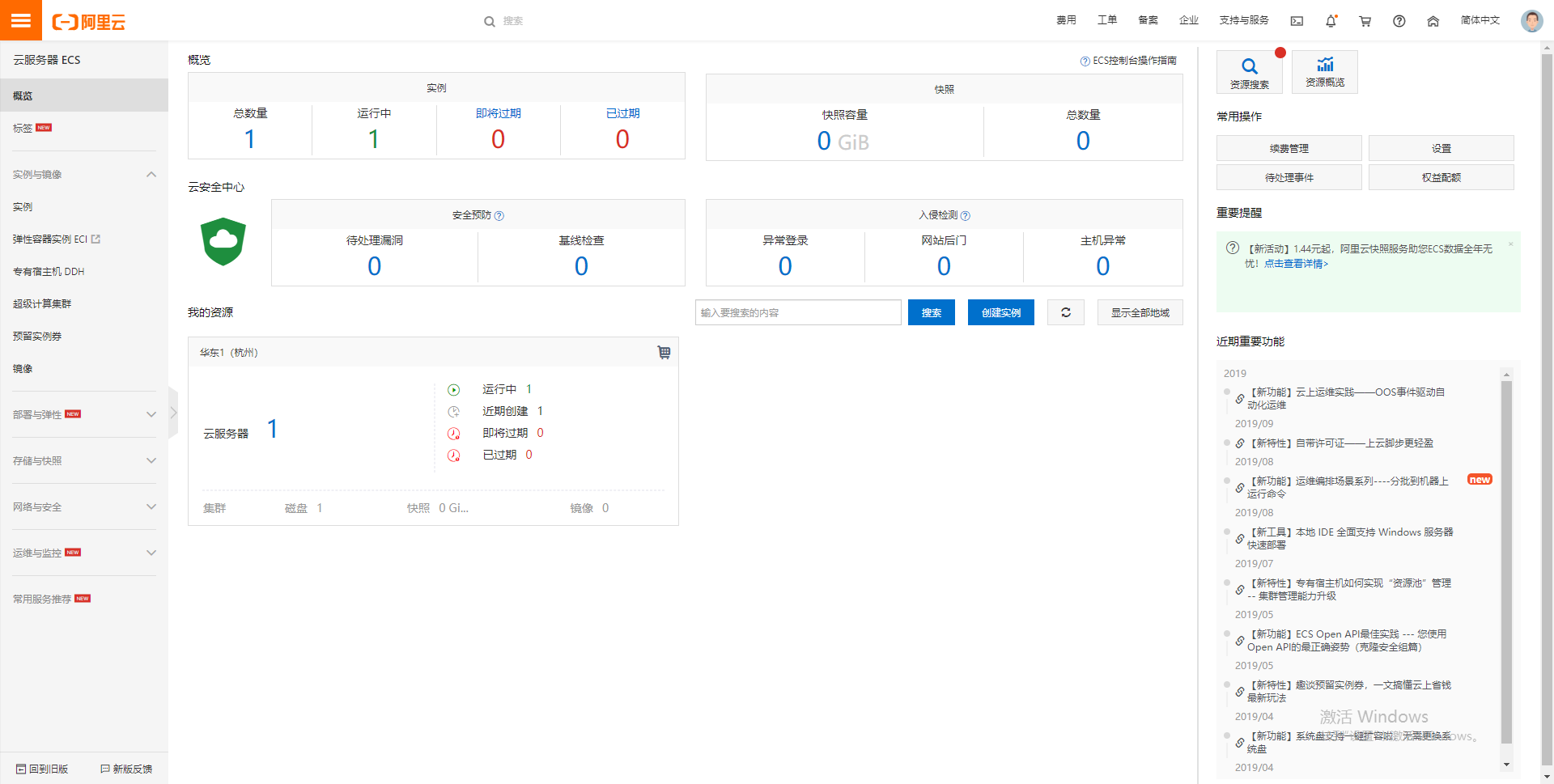Viewport: 1554px width, 784px height.
Task: Click the running status icon beside 运行中
Action: (454, 390)
